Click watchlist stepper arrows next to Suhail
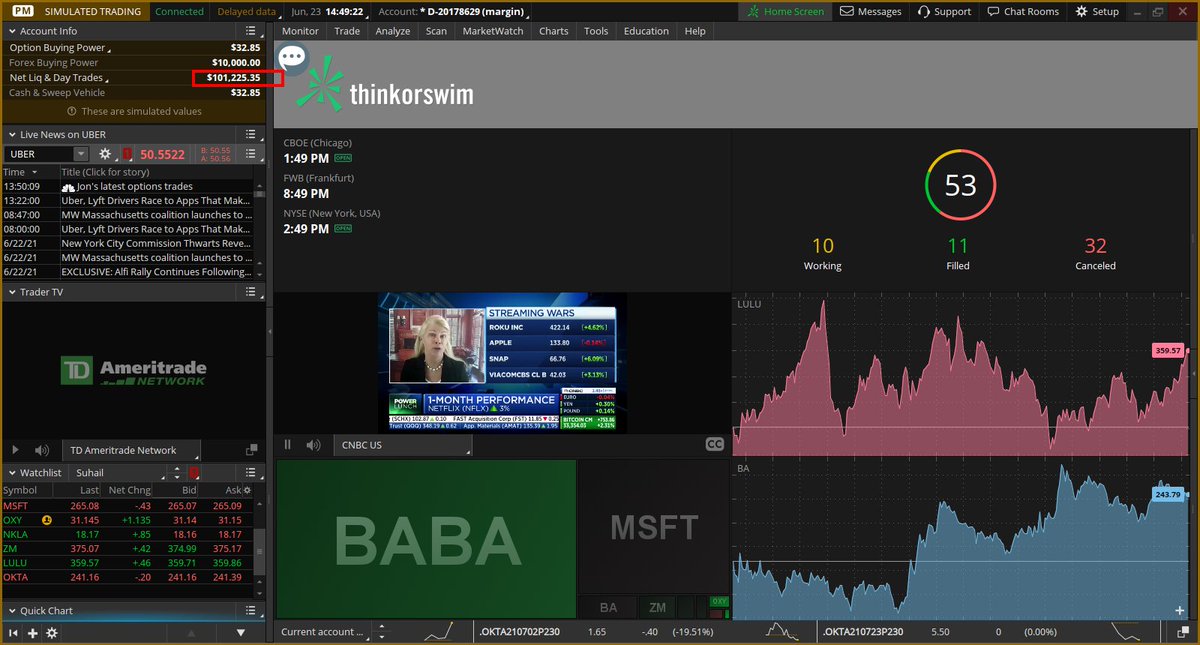This screenshot has width=1200, height=645. [177, 472]
